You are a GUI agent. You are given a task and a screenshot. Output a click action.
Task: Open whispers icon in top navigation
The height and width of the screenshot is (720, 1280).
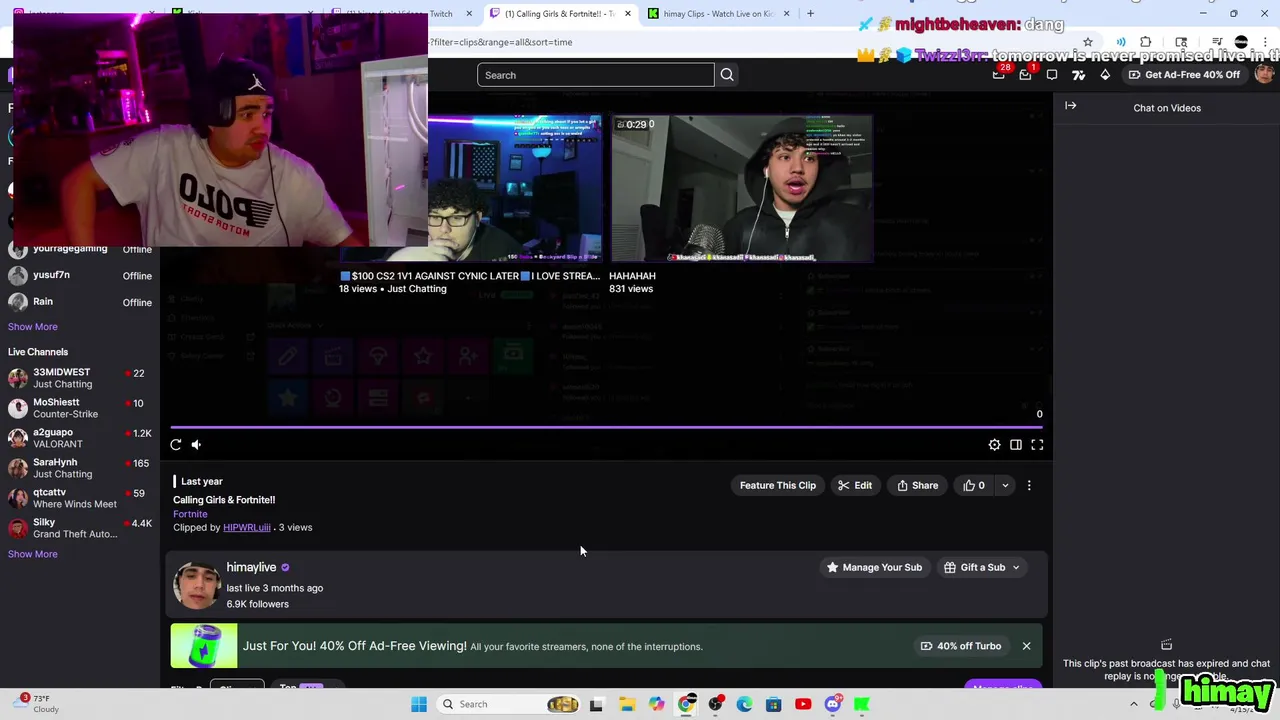click(x=1052, y=75)
